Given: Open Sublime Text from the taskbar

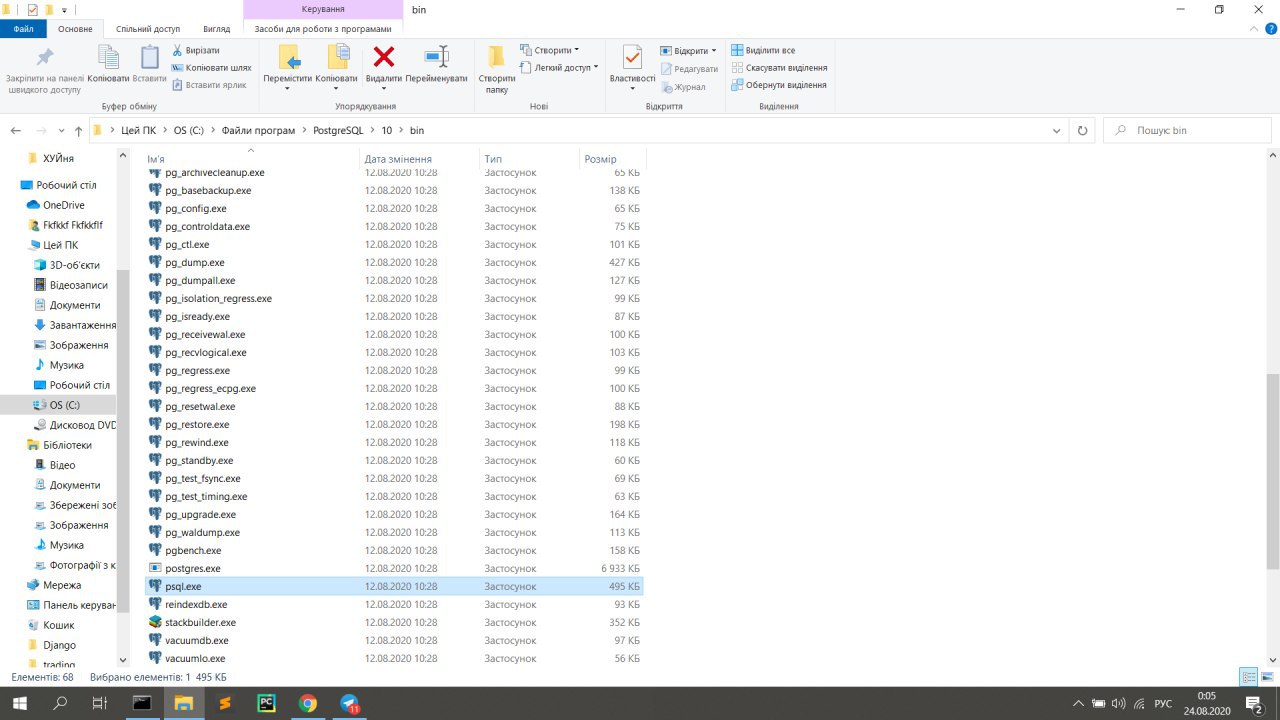Looking at the screenshot, I should click(225, 703).
